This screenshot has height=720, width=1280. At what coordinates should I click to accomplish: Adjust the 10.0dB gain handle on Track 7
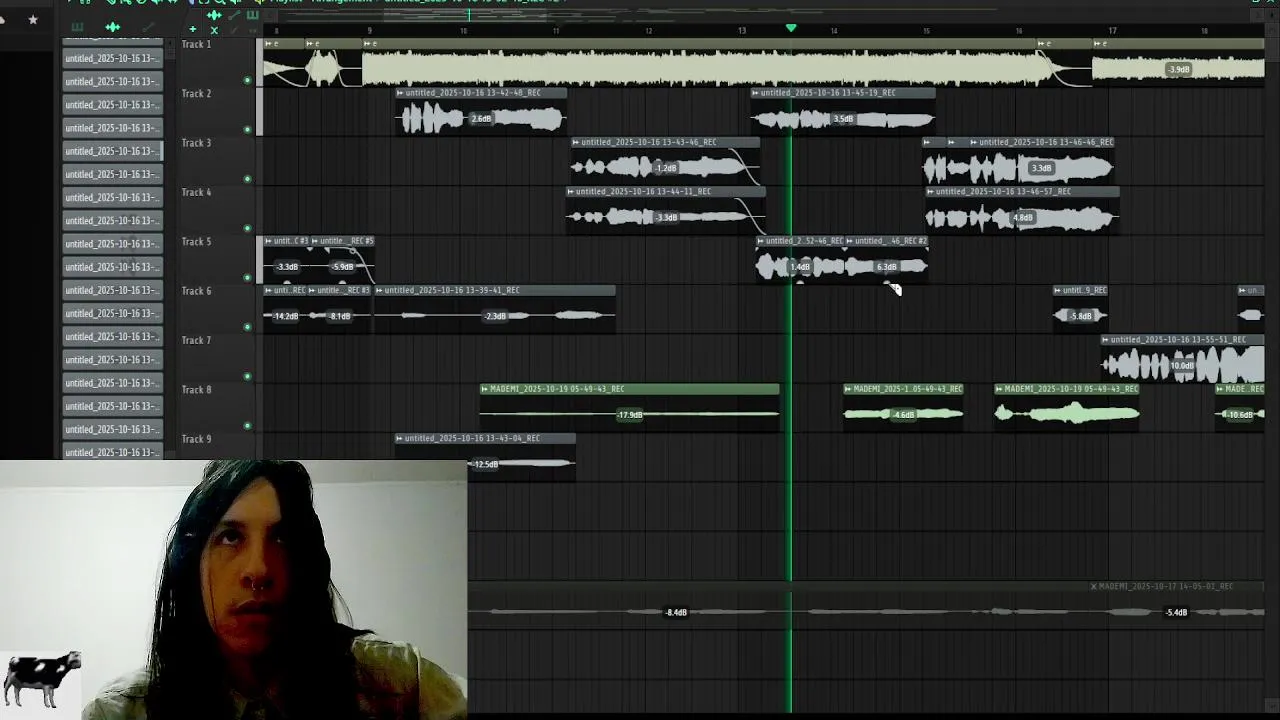[x=1182, y=366]
